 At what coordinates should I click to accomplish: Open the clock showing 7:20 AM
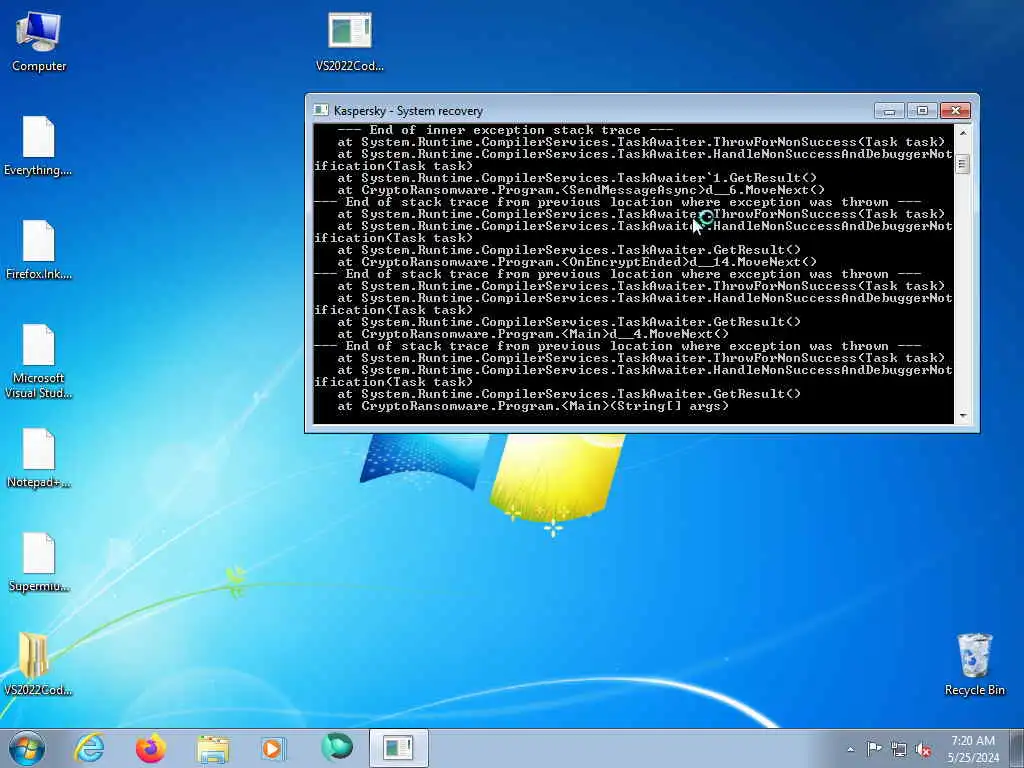coord(973,749)
